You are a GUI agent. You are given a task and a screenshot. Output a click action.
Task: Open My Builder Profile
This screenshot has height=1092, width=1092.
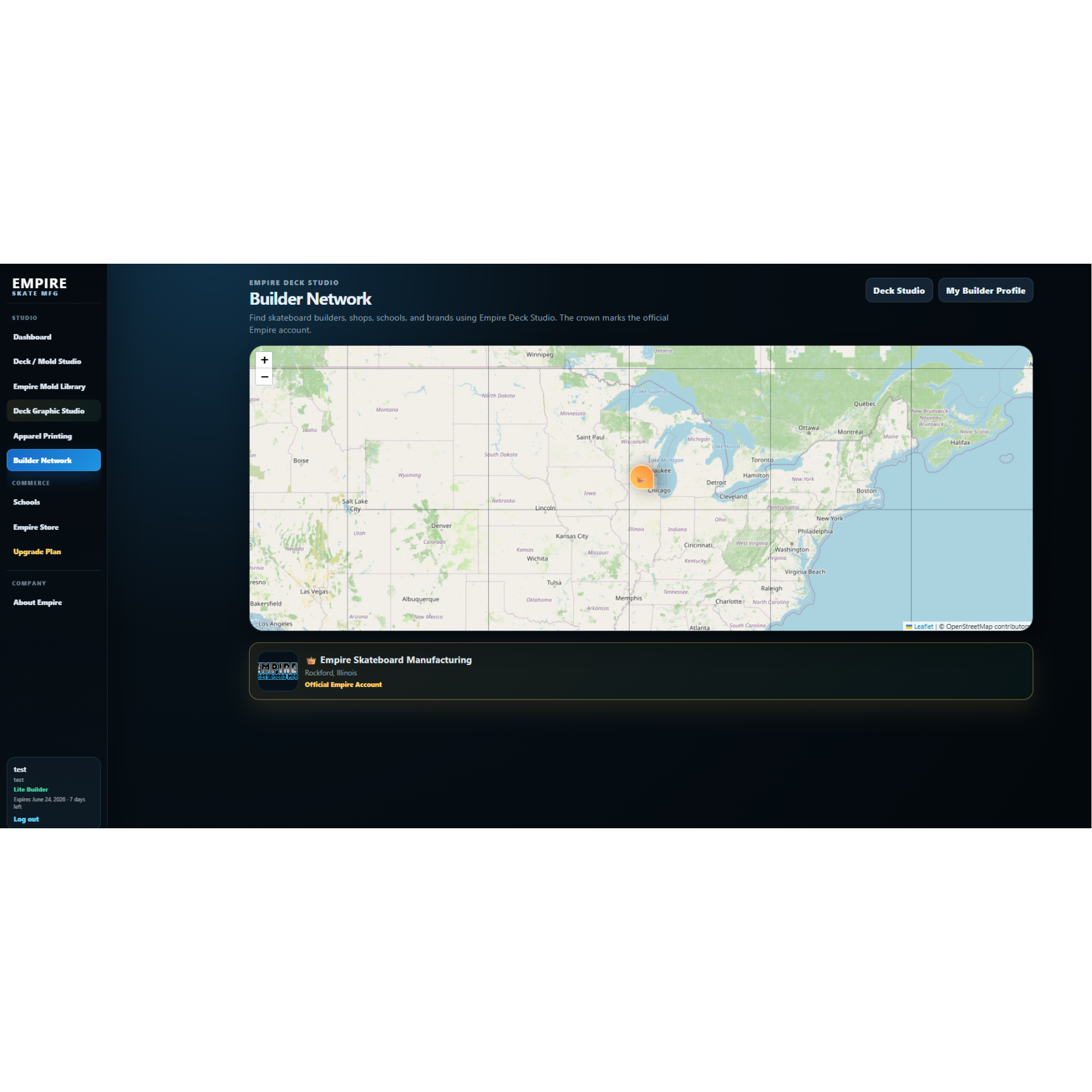985,290
